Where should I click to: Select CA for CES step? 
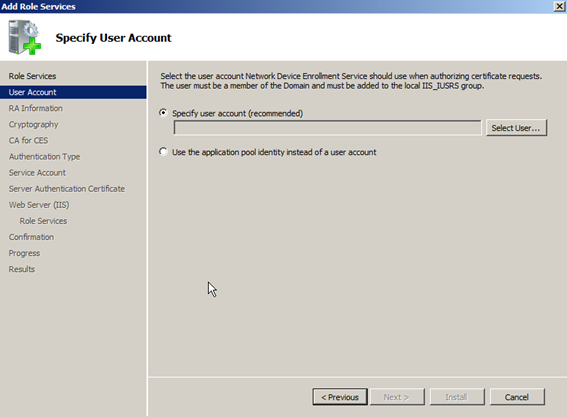pos(28,140)
